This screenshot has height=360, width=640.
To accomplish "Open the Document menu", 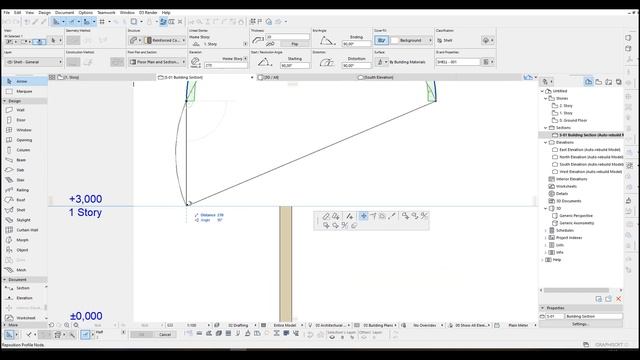I will [64, 13].
